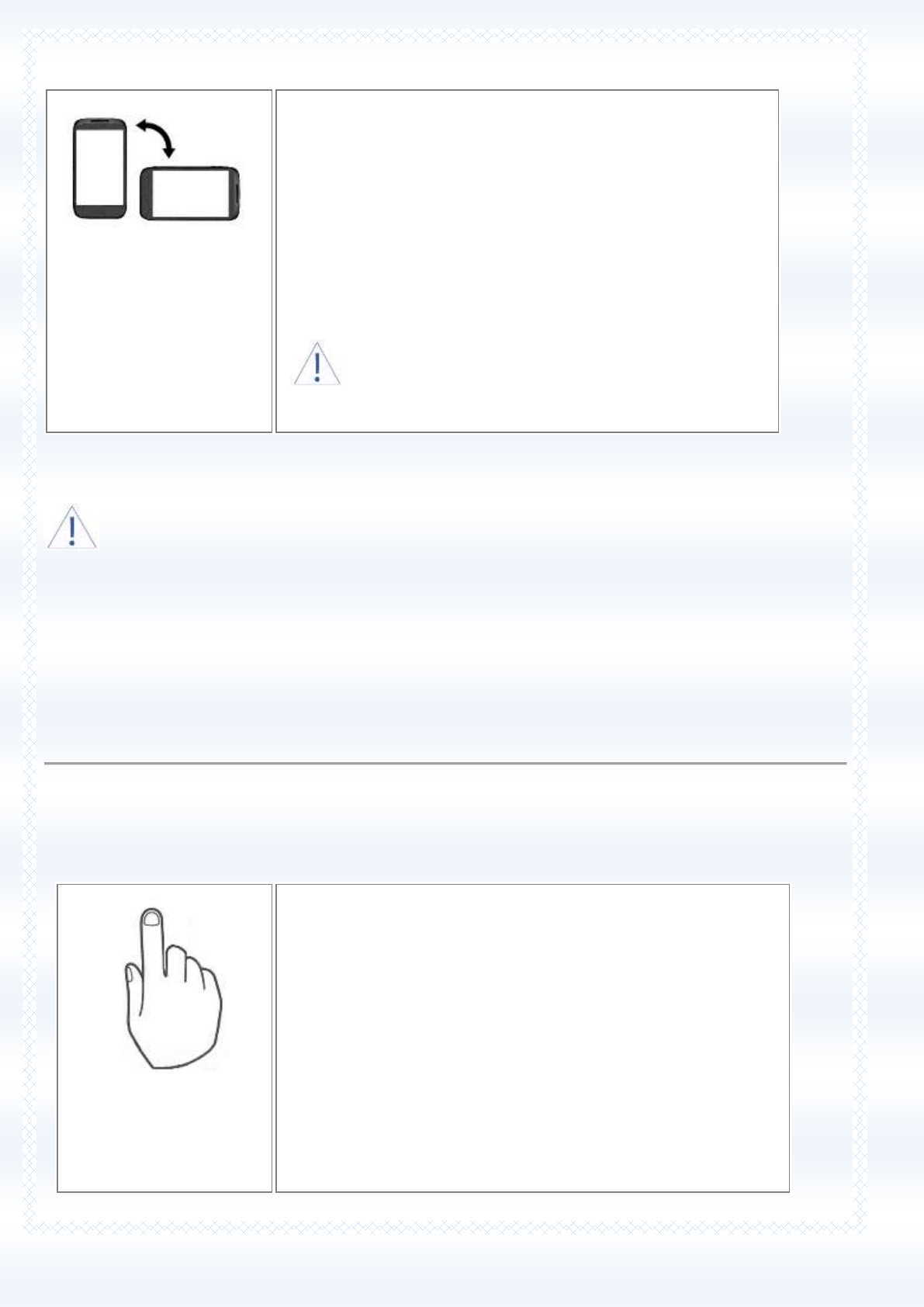
Task: Click the blank heading area above the hand table
Action: (445, 823)
